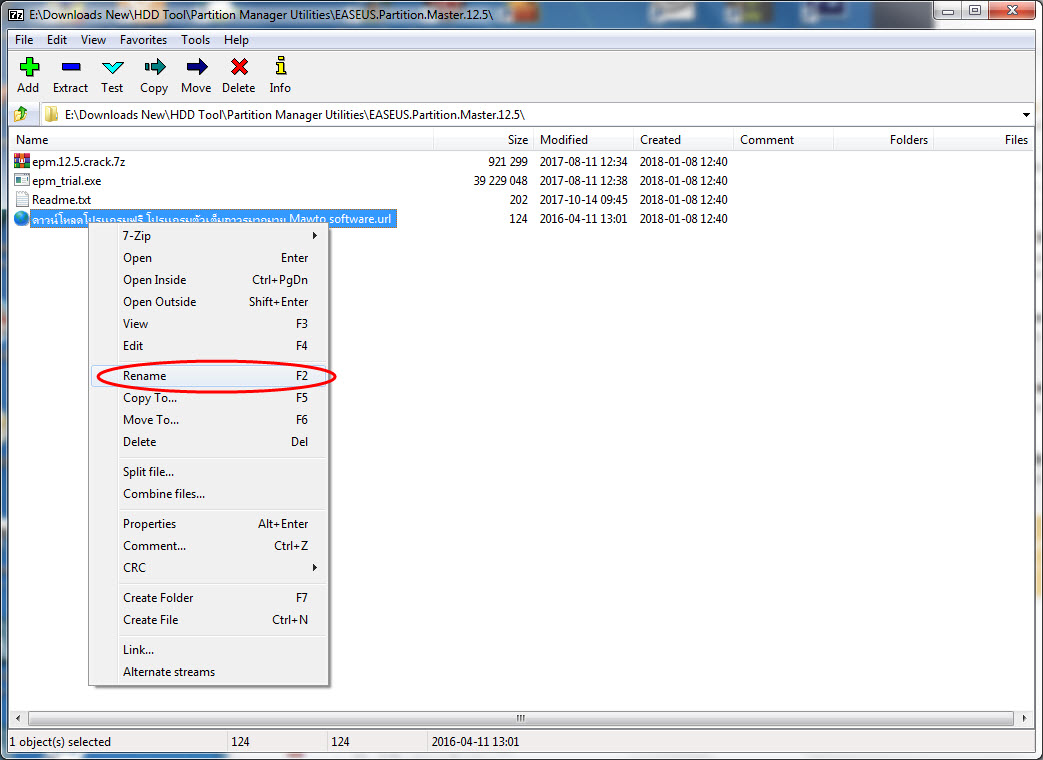The height and width of the screenshot is (760, 1043).
Task: Click the Readme.txt document icon
Action: [x=21, y=199]
